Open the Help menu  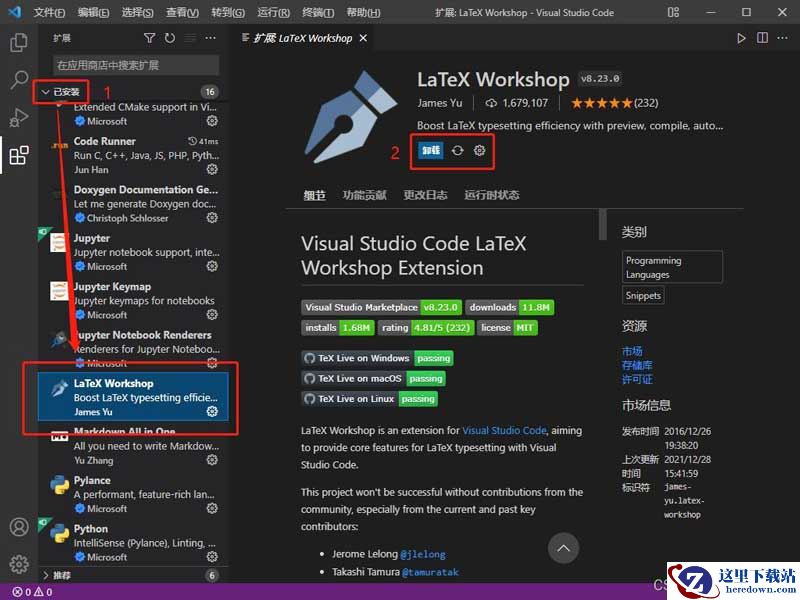point(363,12)
